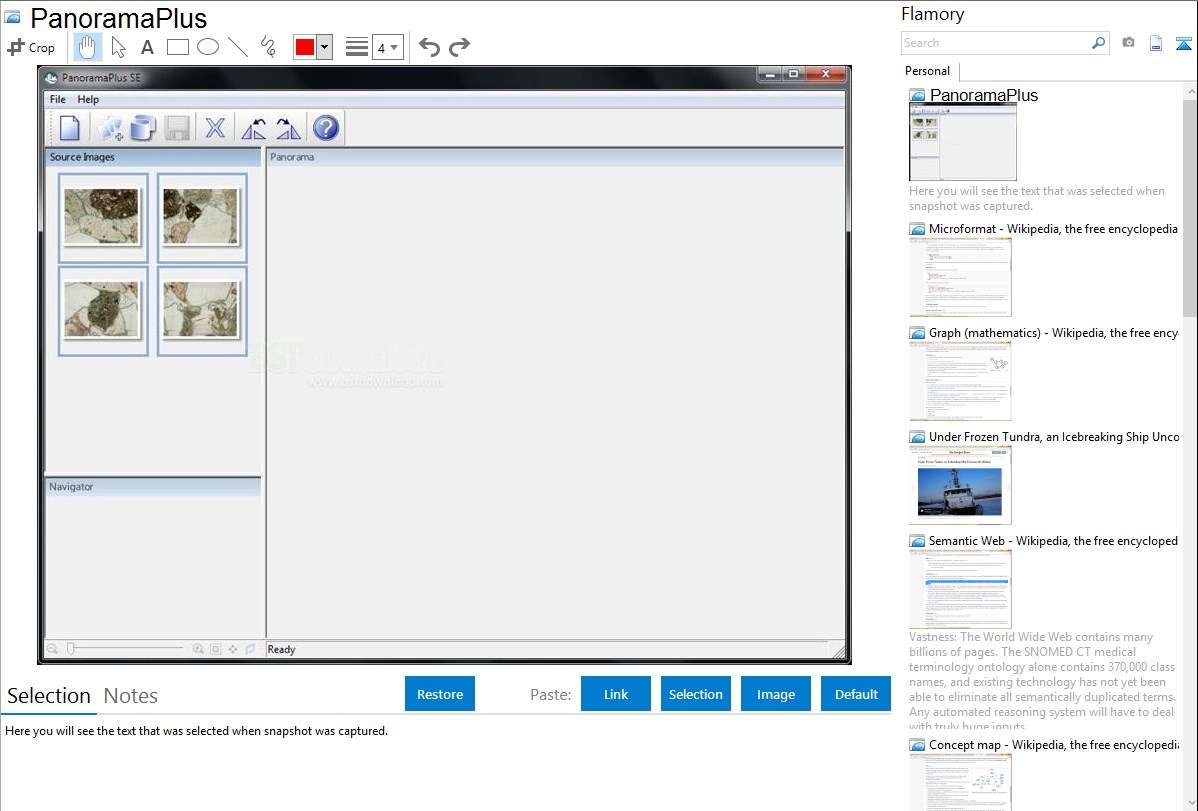Click the document page icon in Flamory
The height and width of the screenshot is (811, 1198).
click(1156, 43)
